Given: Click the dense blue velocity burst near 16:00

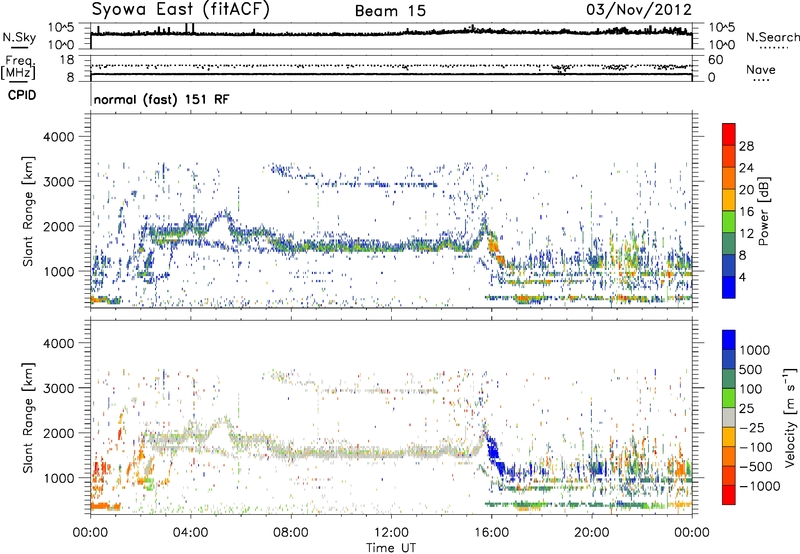Looking at the screenshot, I should point(495,454).
